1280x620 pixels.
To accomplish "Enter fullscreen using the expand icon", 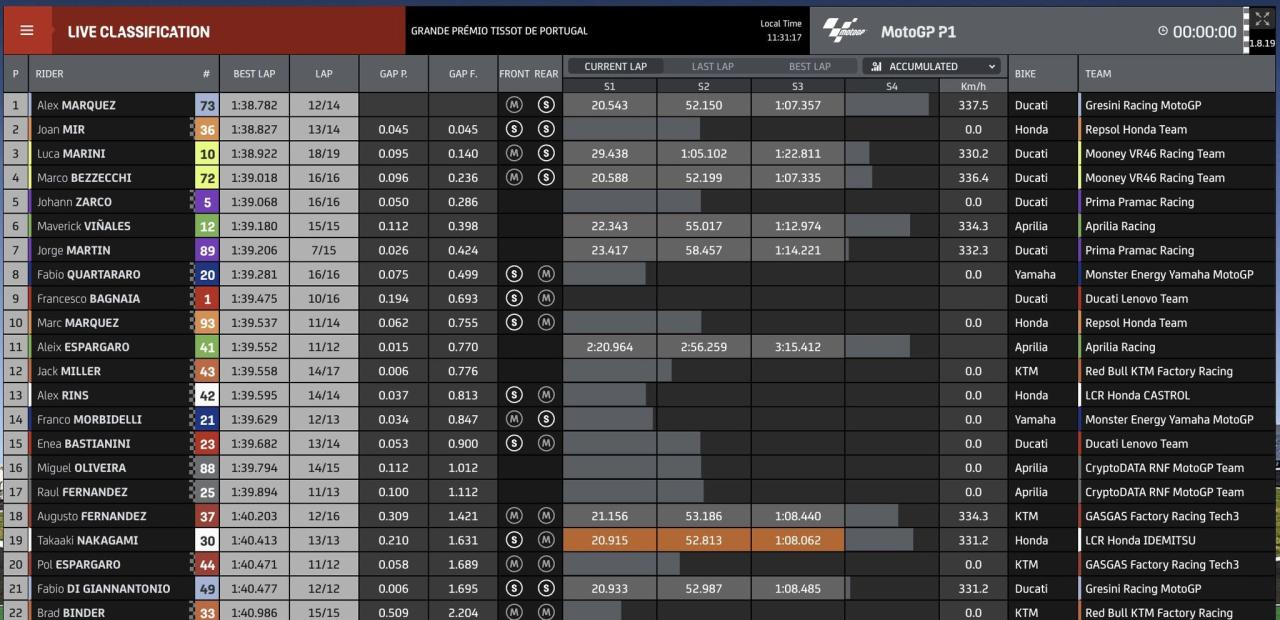I will coord(1262,20).
